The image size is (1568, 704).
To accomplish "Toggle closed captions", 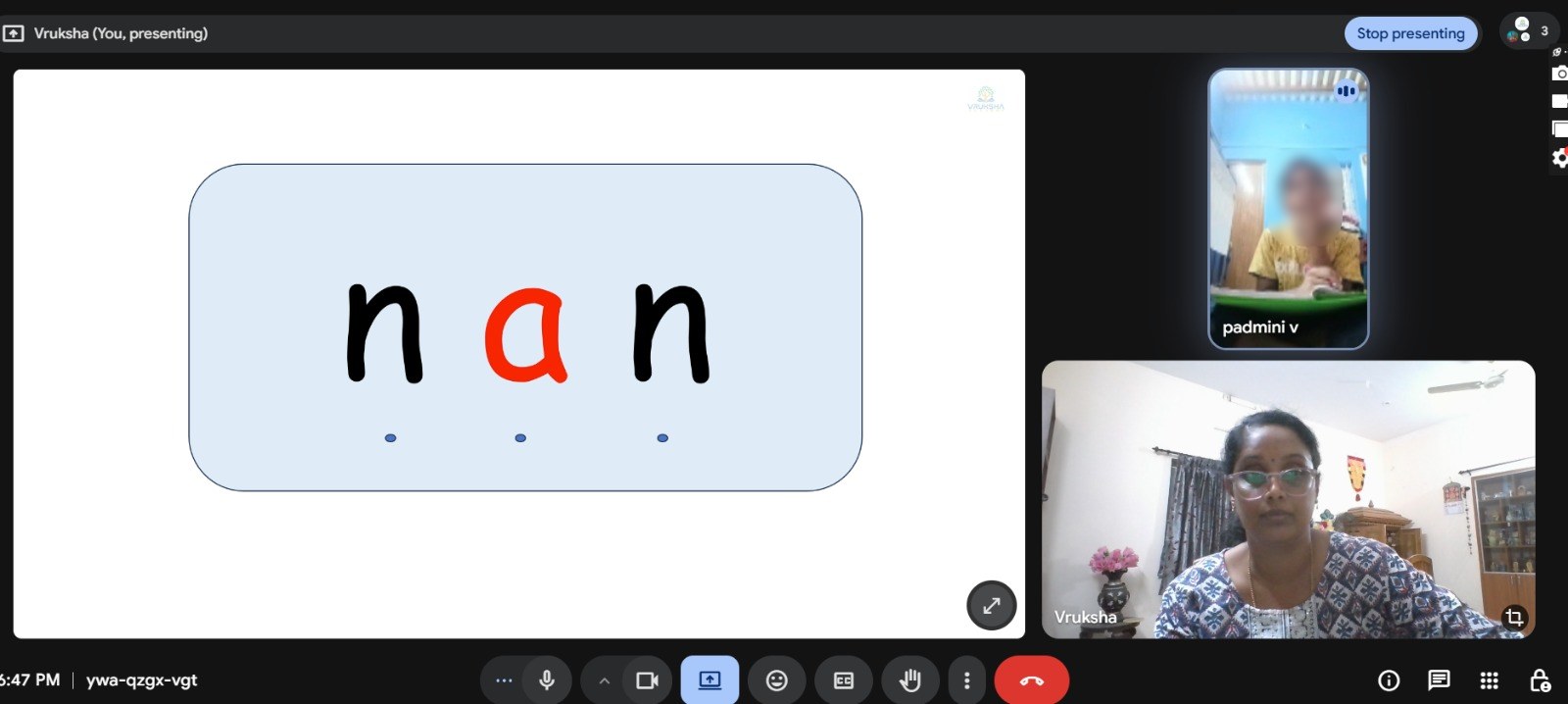I will point(844,679).
